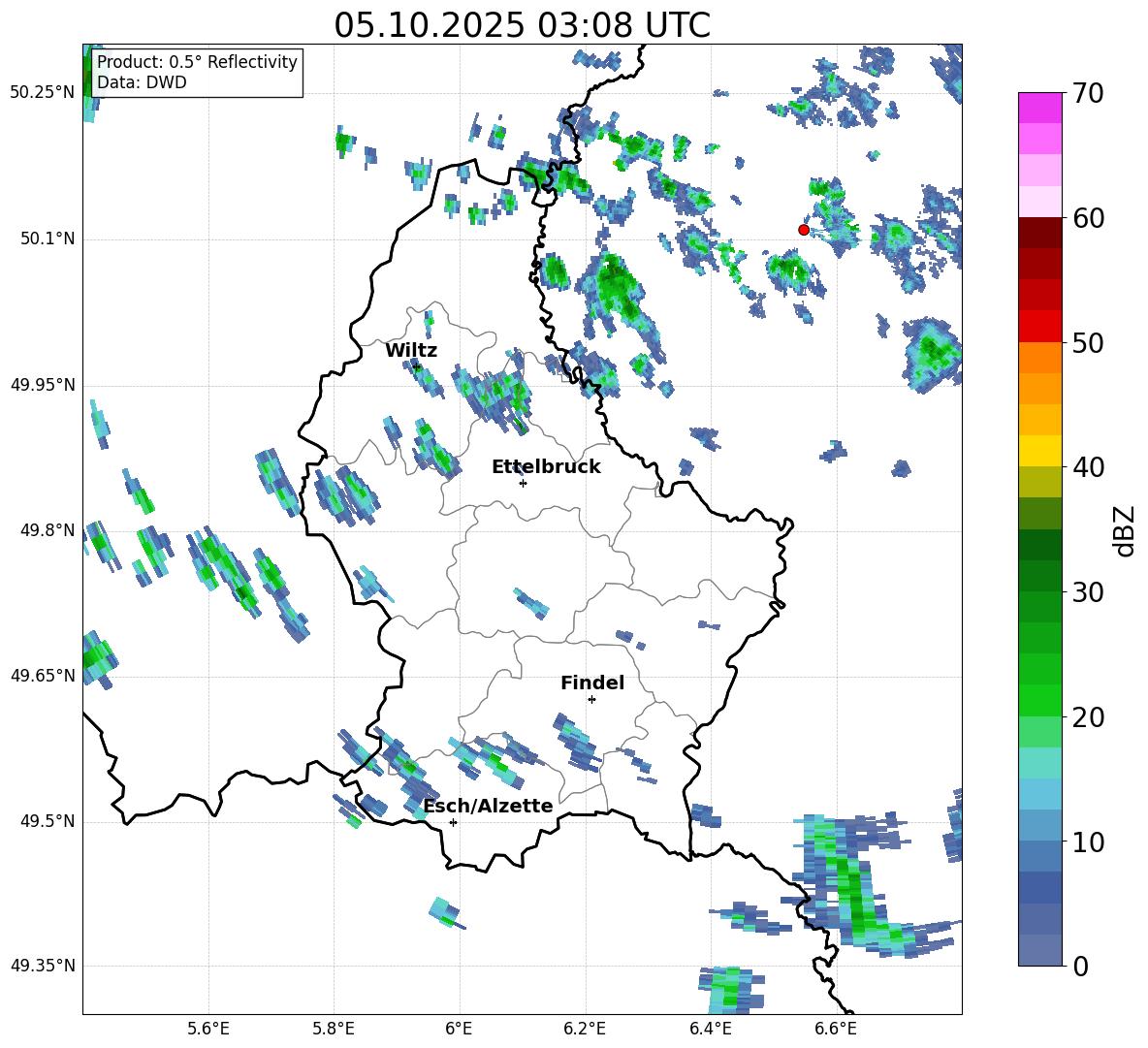Click the 49.95°N latitude label
The image size is (1148, 1048).
pyautogui.click(x=43, y=385)
